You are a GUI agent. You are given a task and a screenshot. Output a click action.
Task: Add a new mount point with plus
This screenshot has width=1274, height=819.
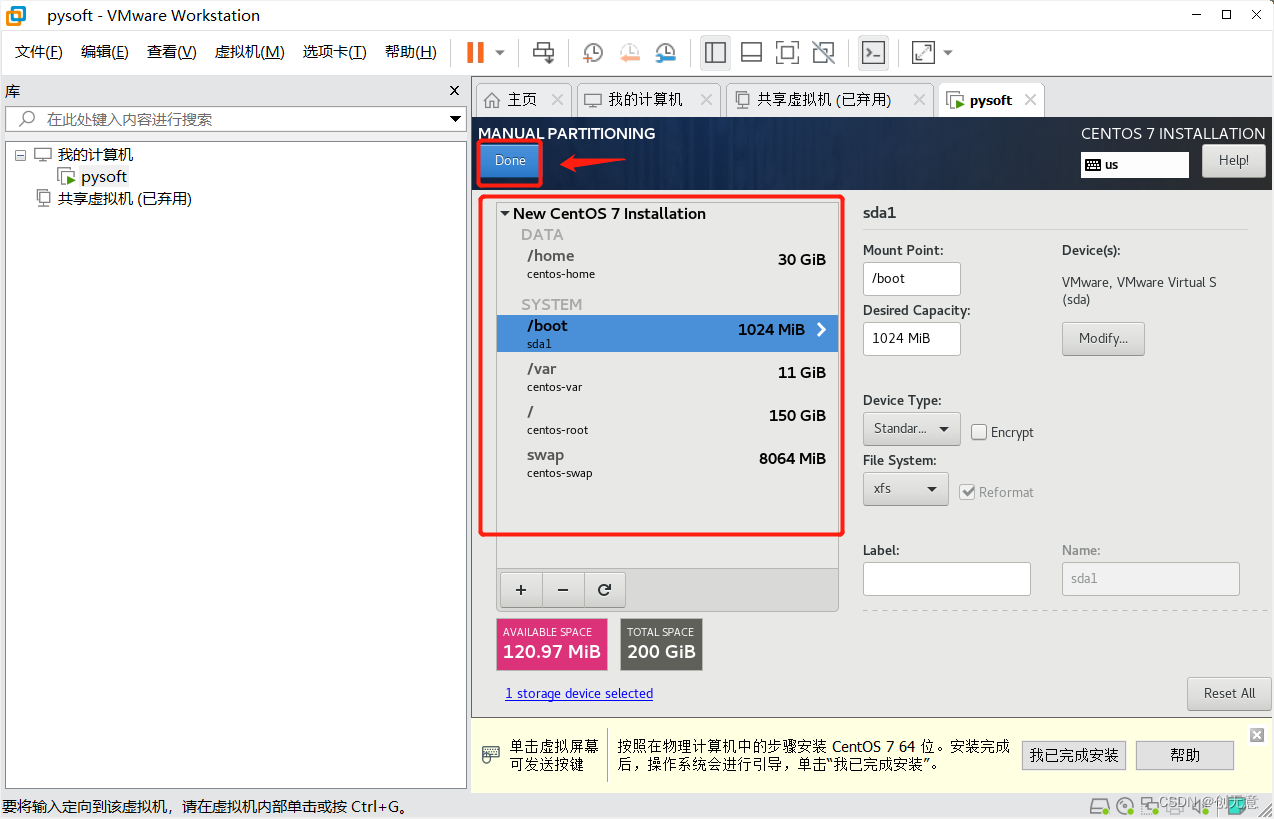point(521,590)
